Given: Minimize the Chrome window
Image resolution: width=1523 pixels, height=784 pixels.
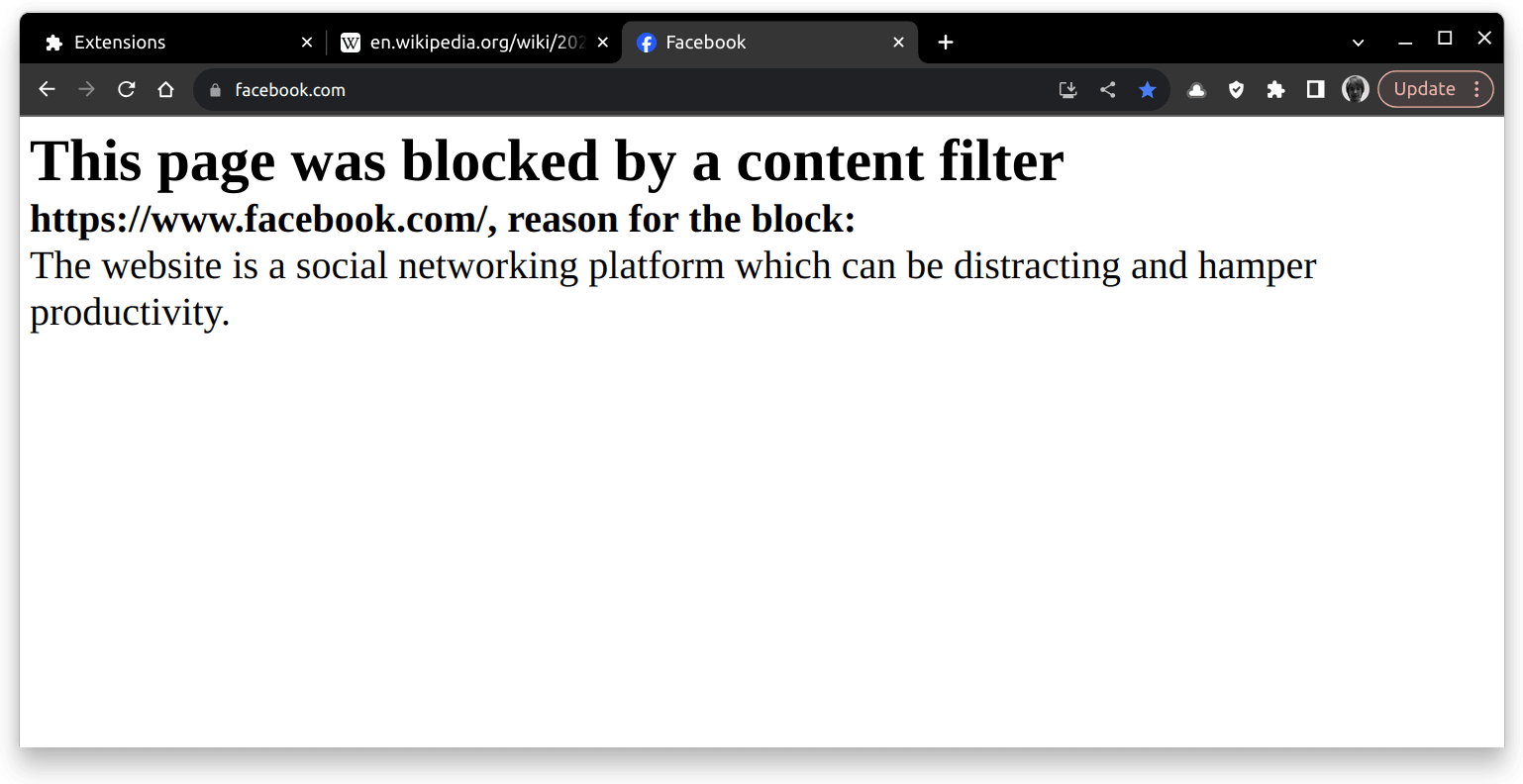Looking at the screenshot, I should click(x=1404, y=42).
